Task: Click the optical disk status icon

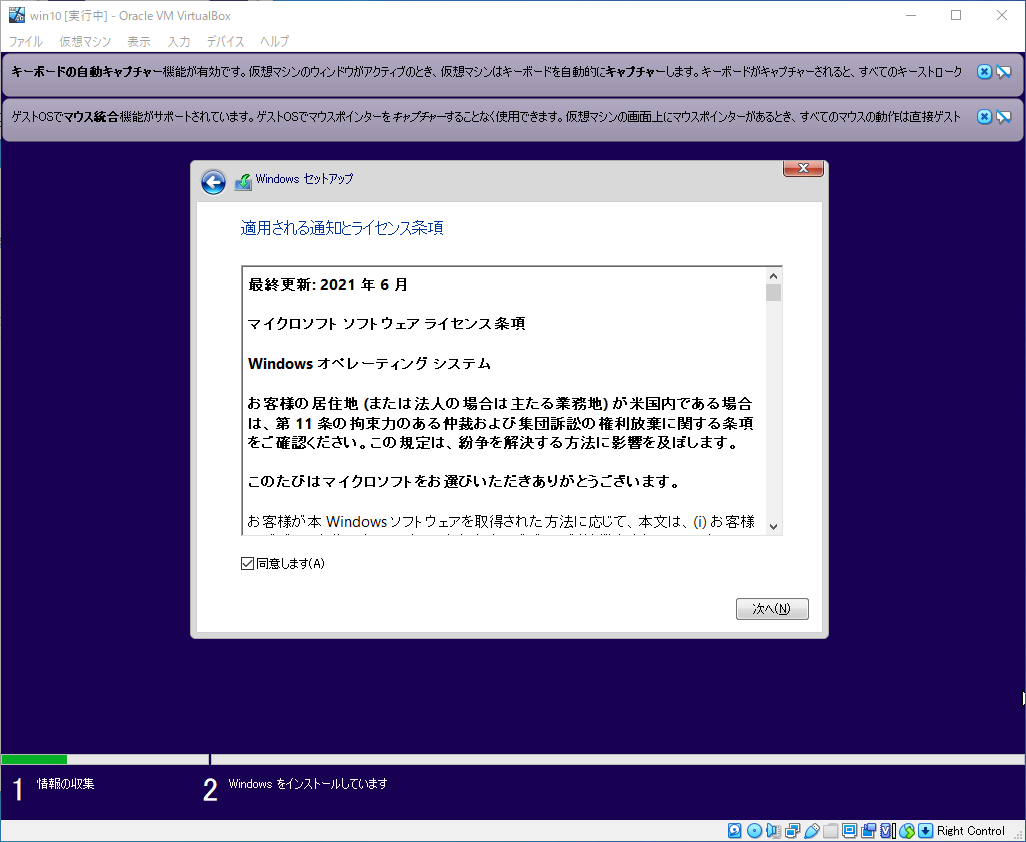Action: 754,831
